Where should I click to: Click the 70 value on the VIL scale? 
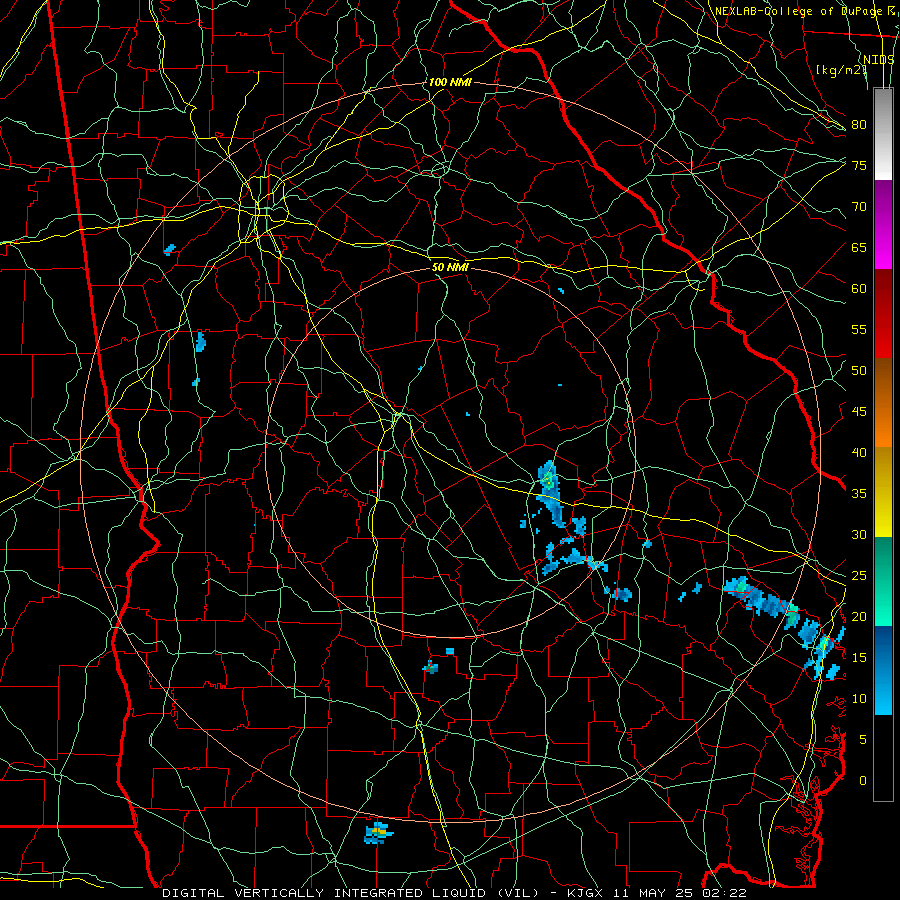pyautogui.click(x=859, y=207)
